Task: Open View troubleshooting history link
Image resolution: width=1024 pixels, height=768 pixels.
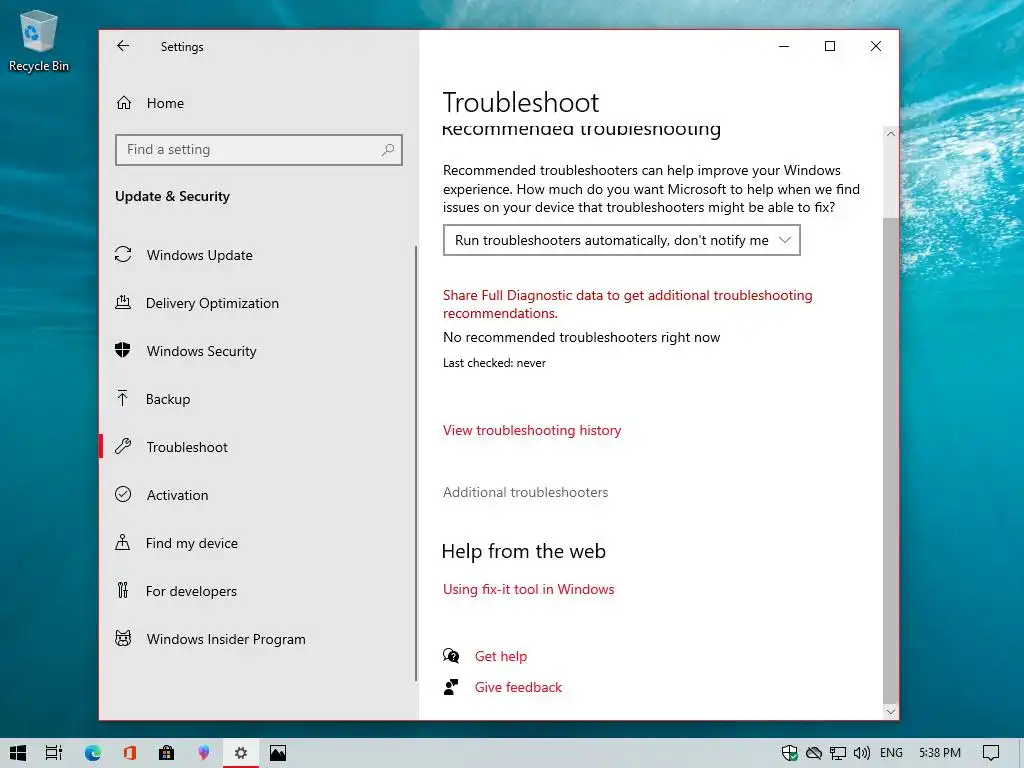Action: [x=532, y=430]
